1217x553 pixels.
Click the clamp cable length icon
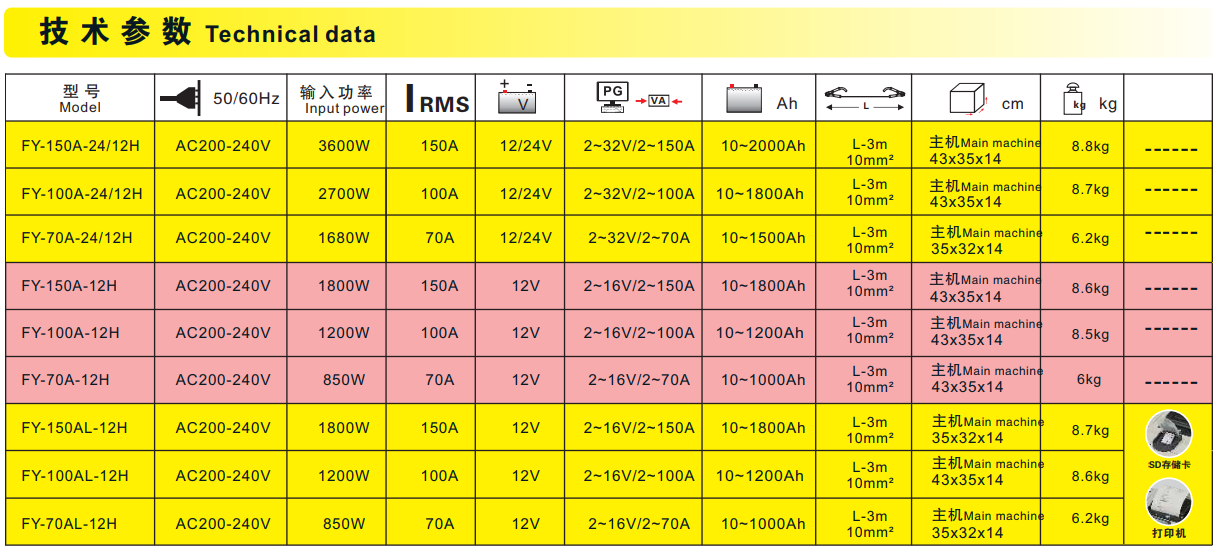[x=864, y=98]
